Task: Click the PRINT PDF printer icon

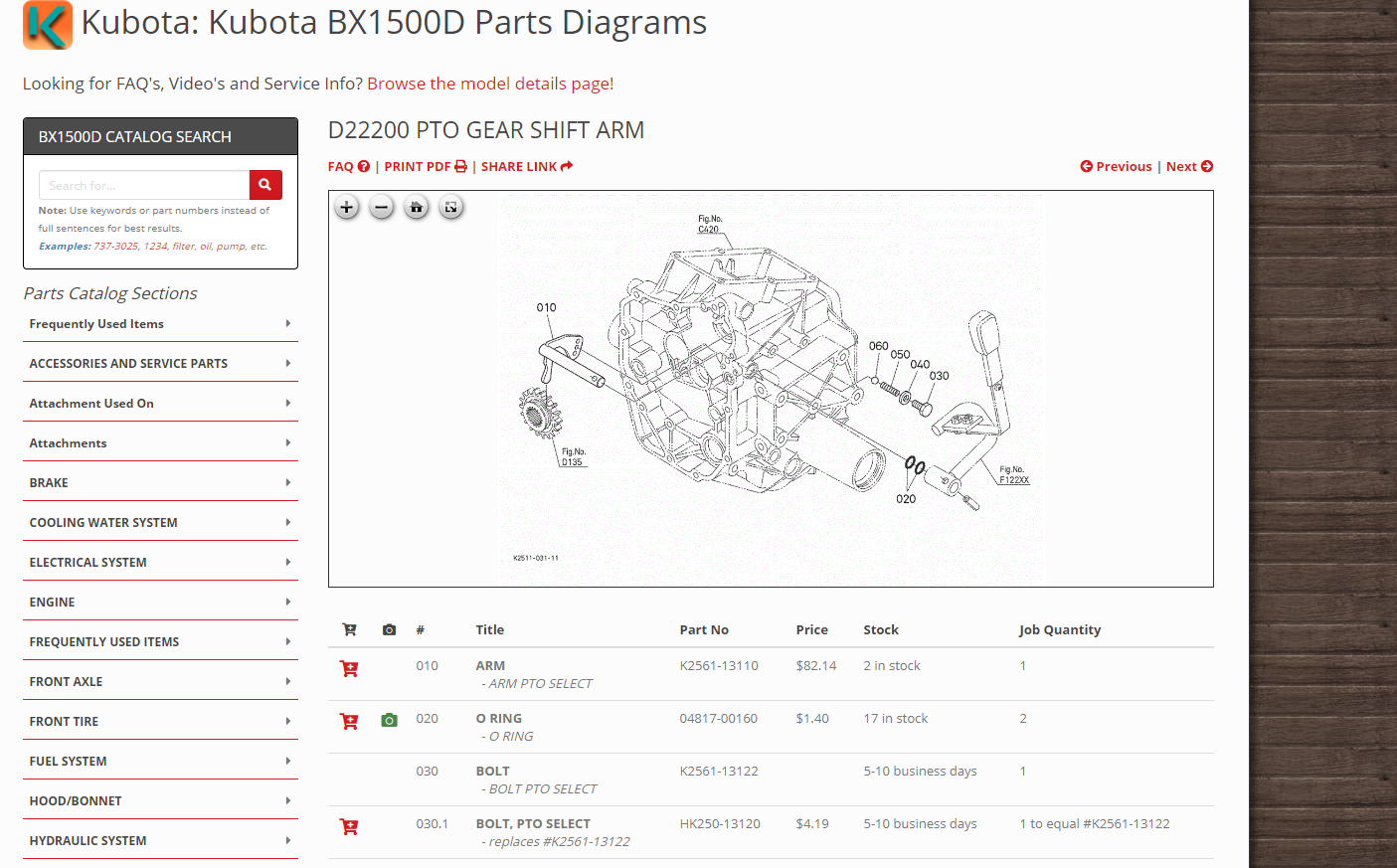Action: point(460,166)
